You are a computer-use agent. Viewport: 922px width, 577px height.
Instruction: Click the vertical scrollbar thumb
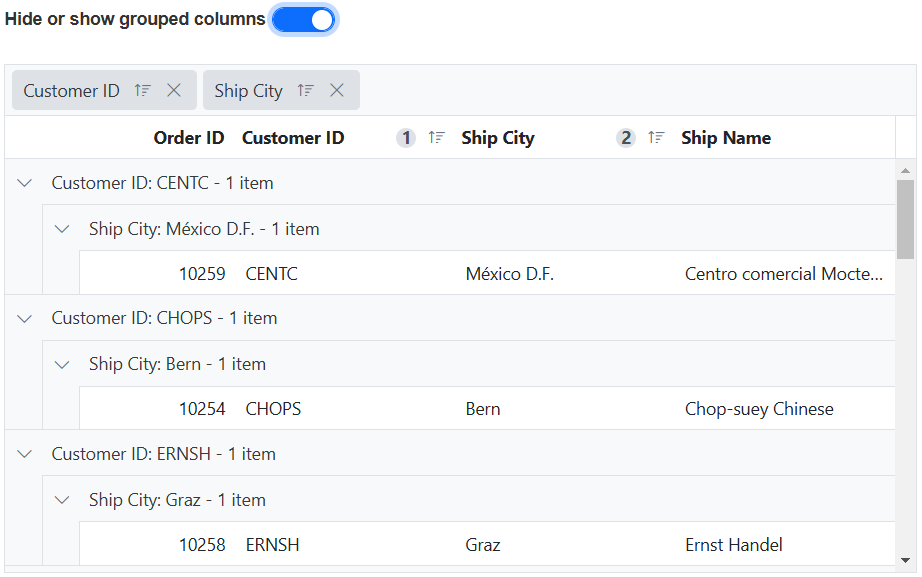coord(906,218)
